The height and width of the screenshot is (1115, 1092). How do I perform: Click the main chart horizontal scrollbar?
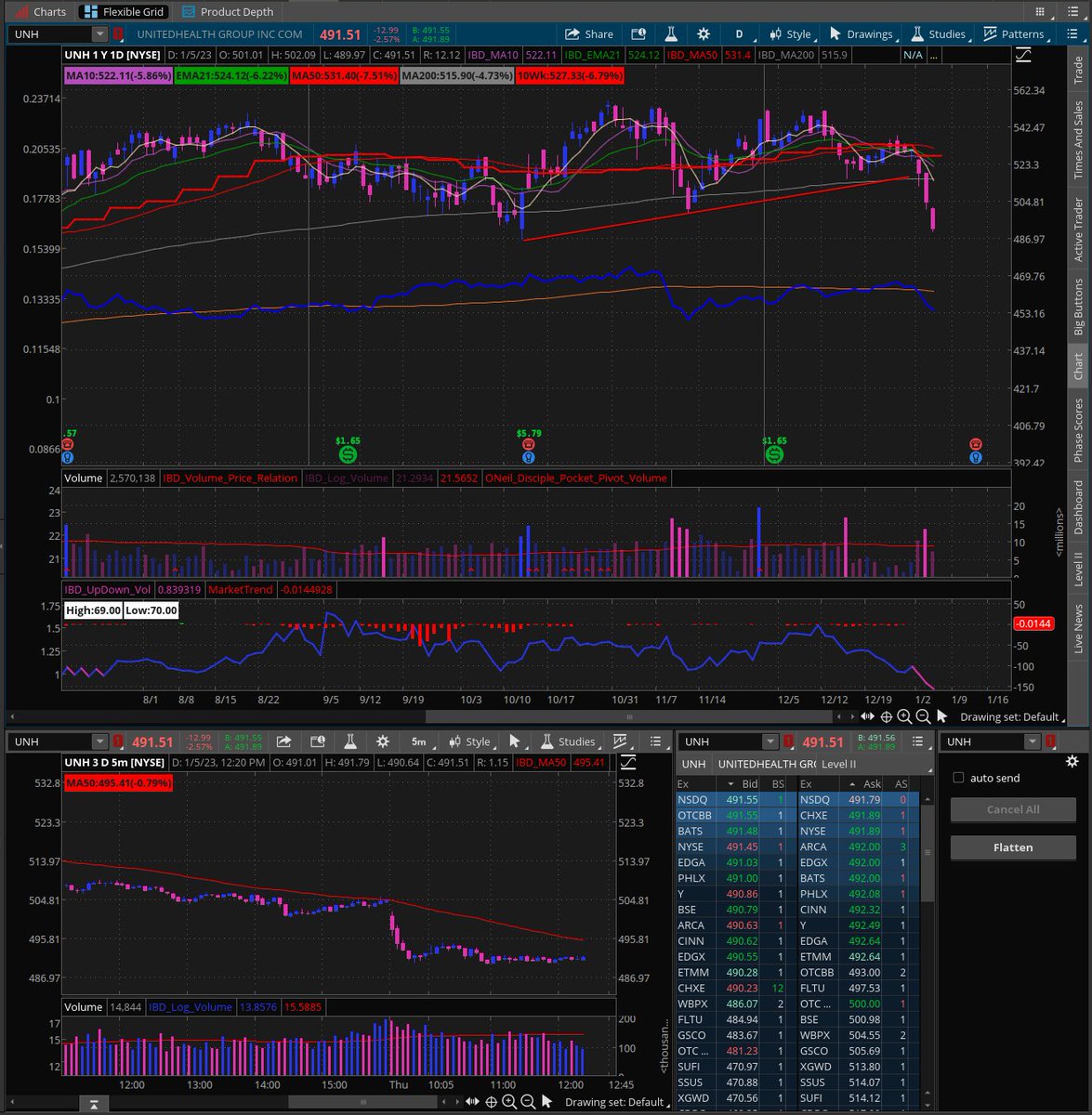(629, 716)
